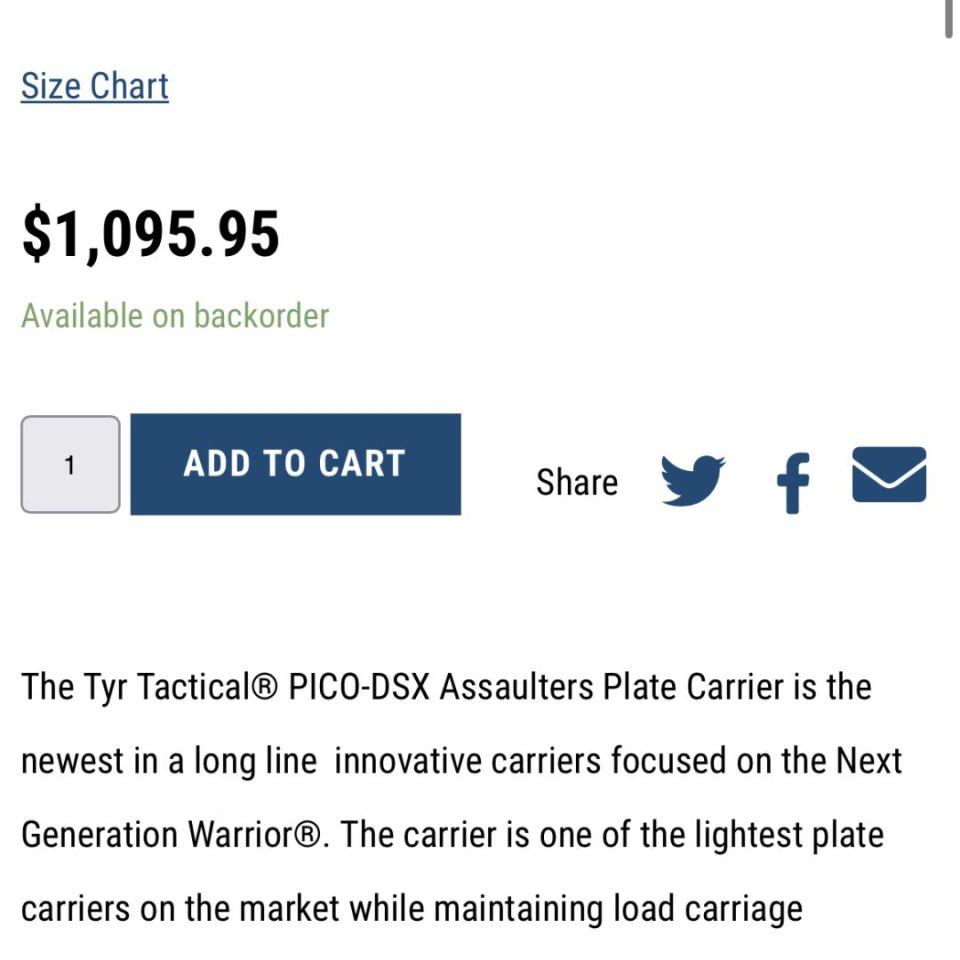Click inside the quantity stepper field

point(69,463)
